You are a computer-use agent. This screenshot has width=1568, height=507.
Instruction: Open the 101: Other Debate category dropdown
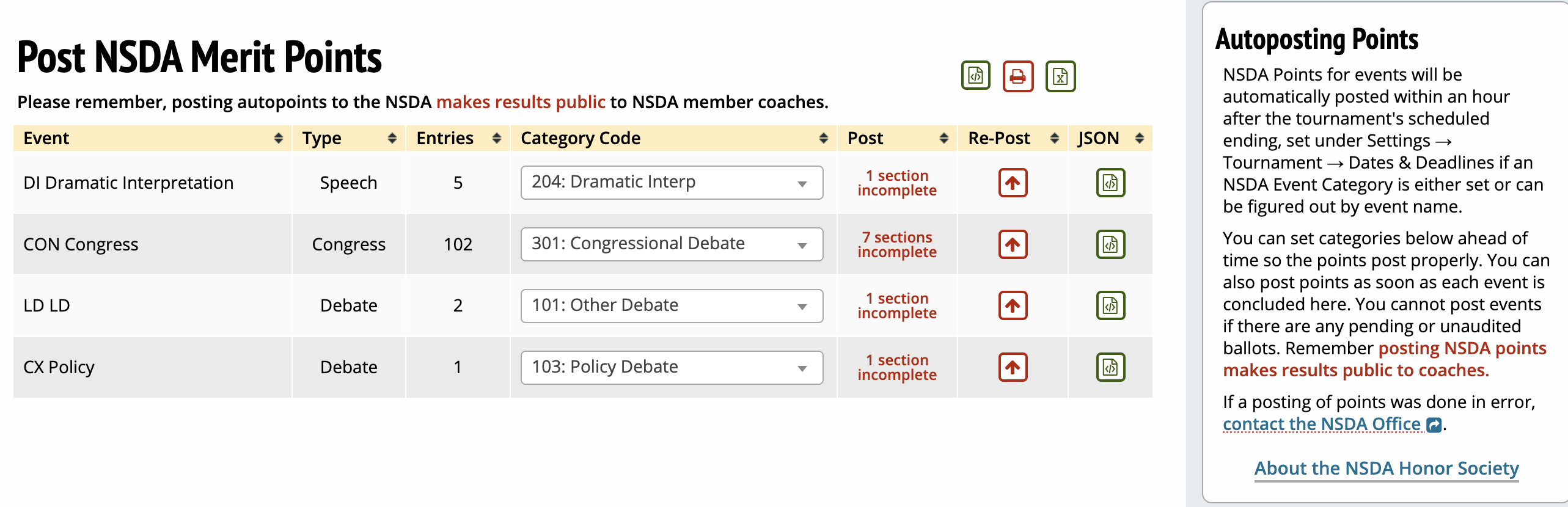[x=671, y=305]
